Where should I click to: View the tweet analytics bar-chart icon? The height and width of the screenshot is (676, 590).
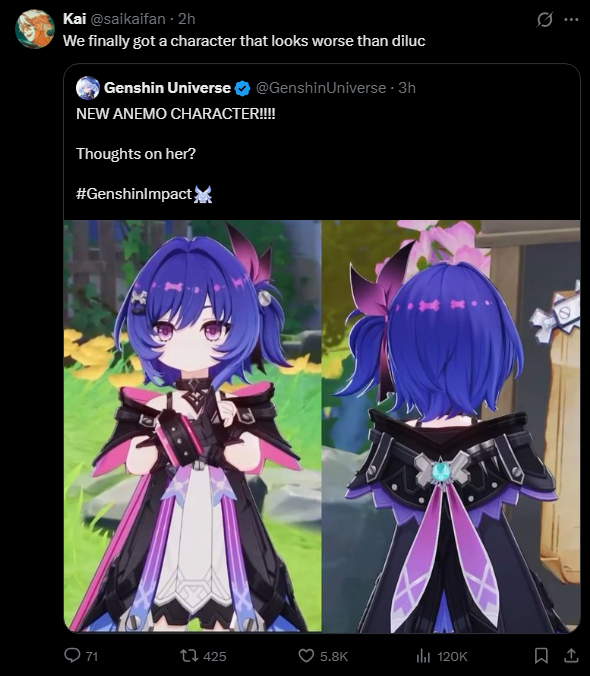click(x=424, y=656)
